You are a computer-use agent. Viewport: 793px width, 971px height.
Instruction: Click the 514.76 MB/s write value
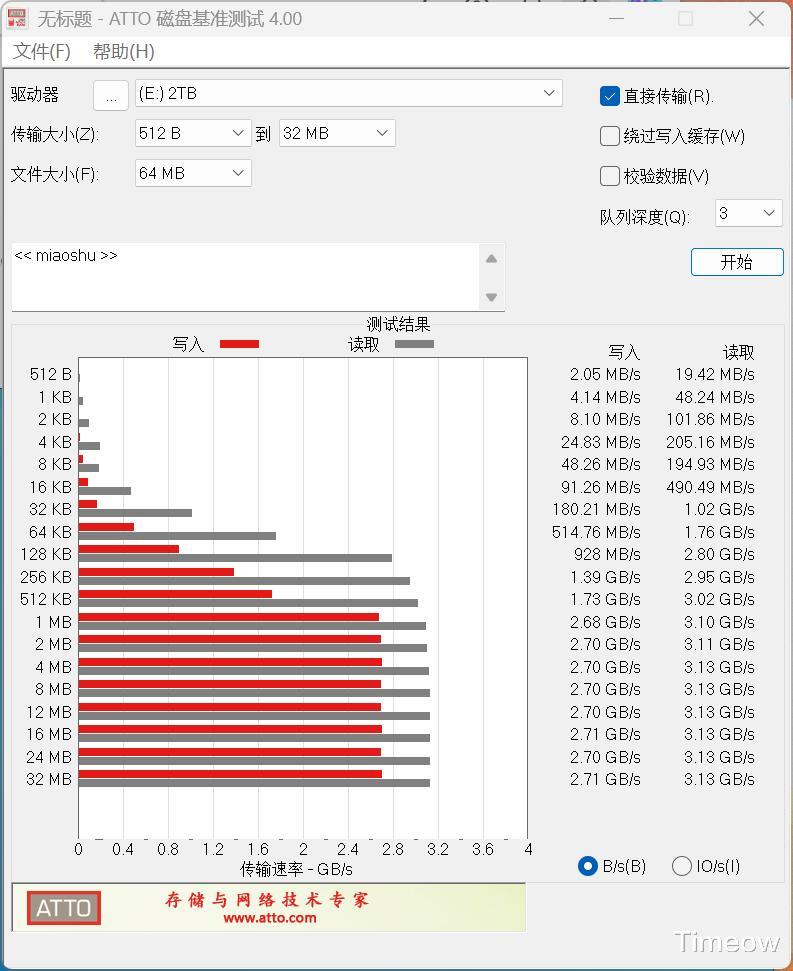[x=596, y=533]
